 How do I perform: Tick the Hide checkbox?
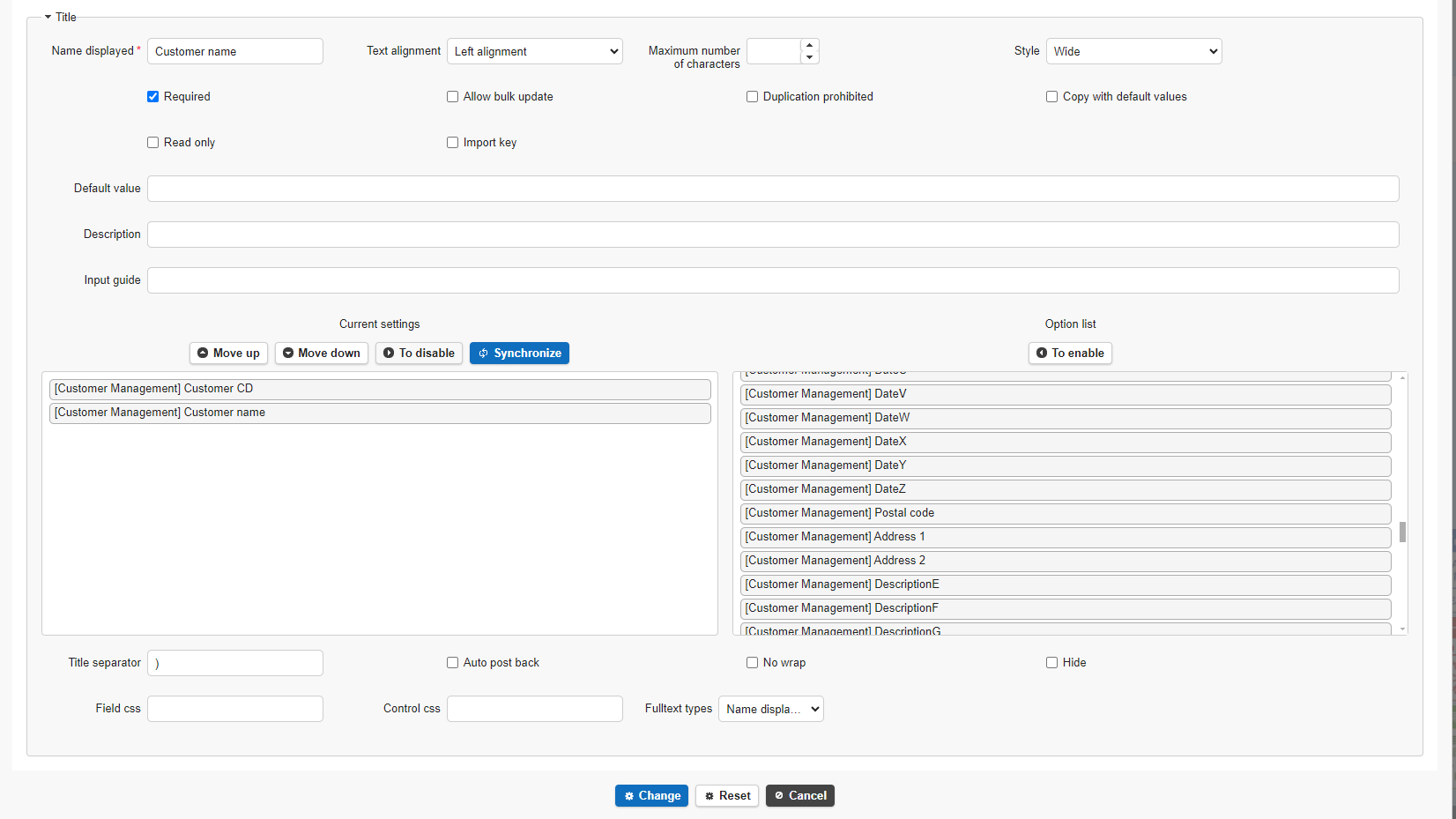coord(1051,663)
